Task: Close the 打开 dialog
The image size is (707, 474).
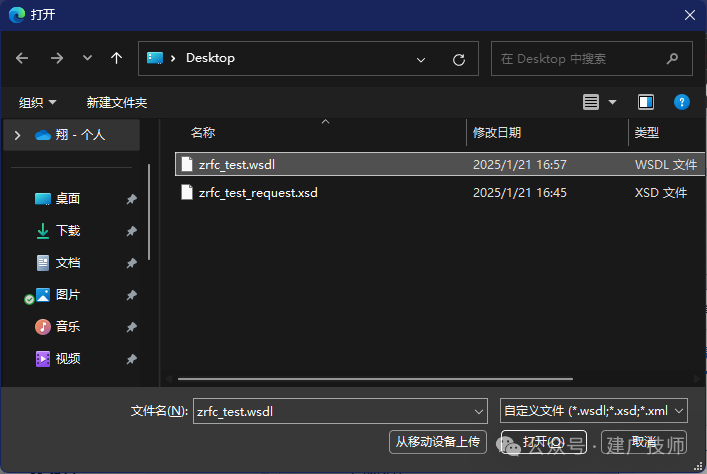Action: 689,15
